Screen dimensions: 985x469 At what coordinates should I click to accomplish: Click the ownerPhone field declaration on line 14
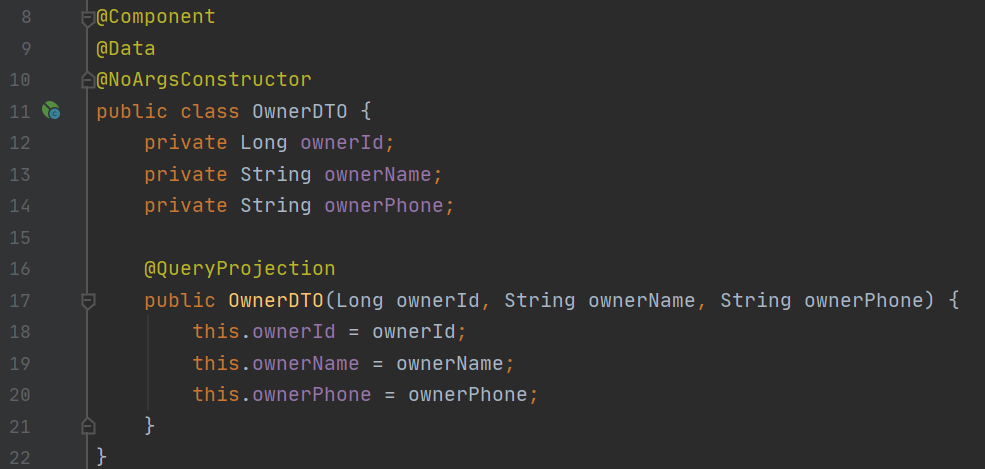pos(384,206)
